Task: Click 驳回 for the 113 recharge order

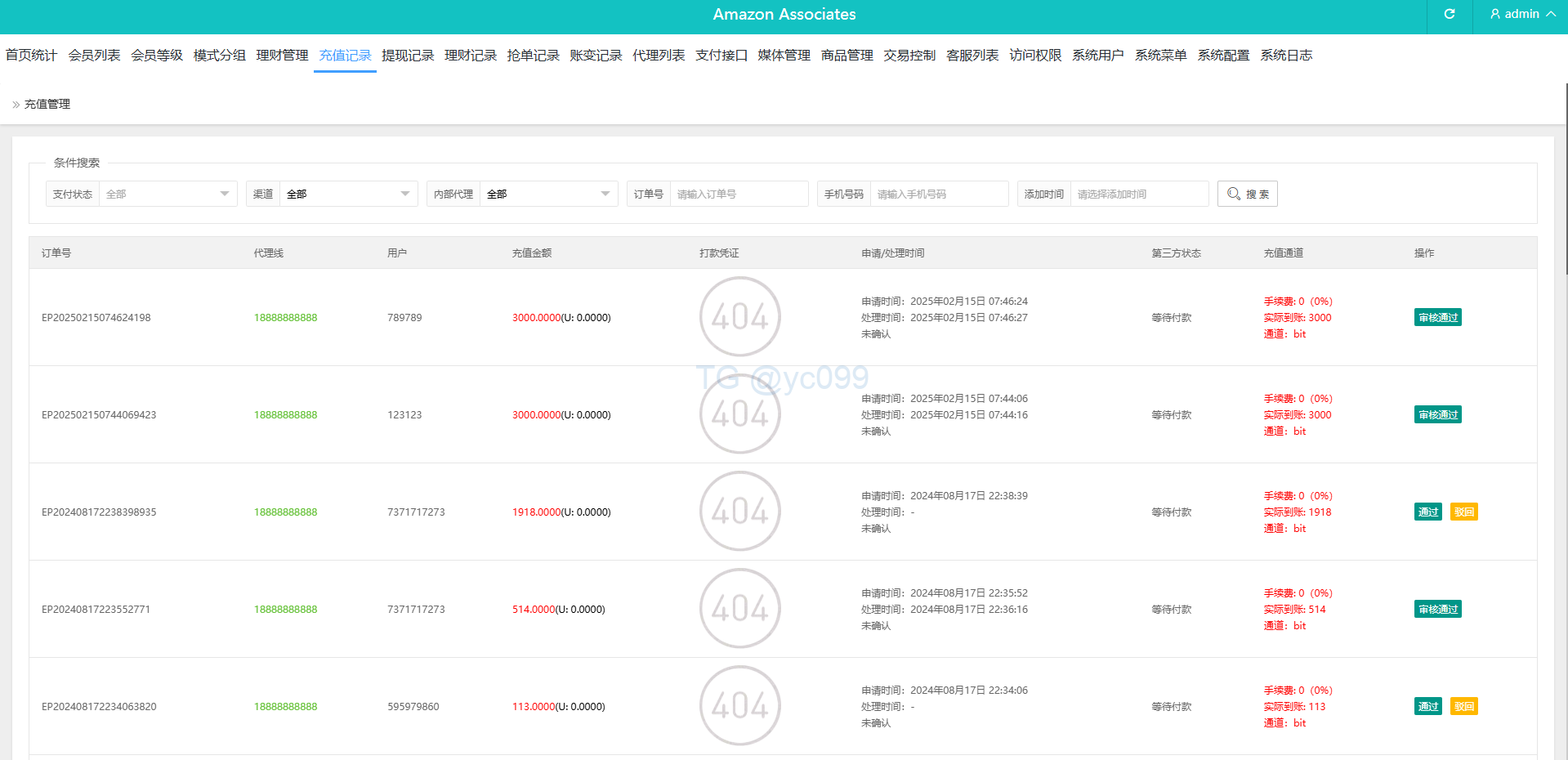Action: (1463, 707)
